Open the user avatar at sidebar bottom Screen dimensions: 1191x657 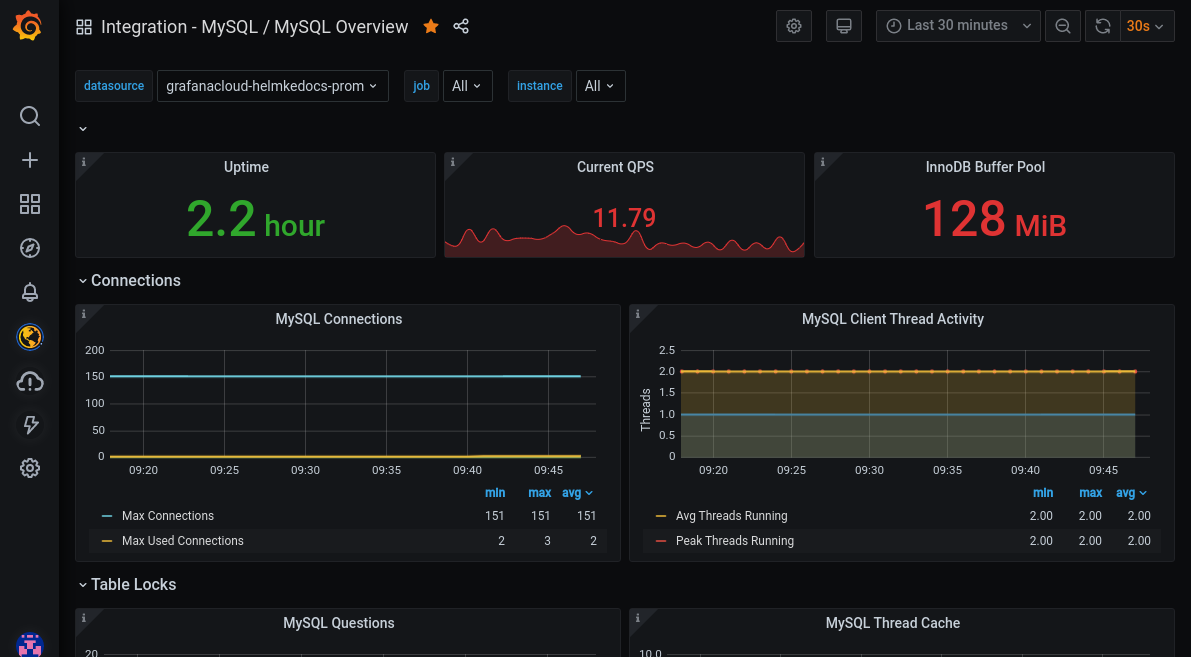pyautogui.click(x=30, y=645)
